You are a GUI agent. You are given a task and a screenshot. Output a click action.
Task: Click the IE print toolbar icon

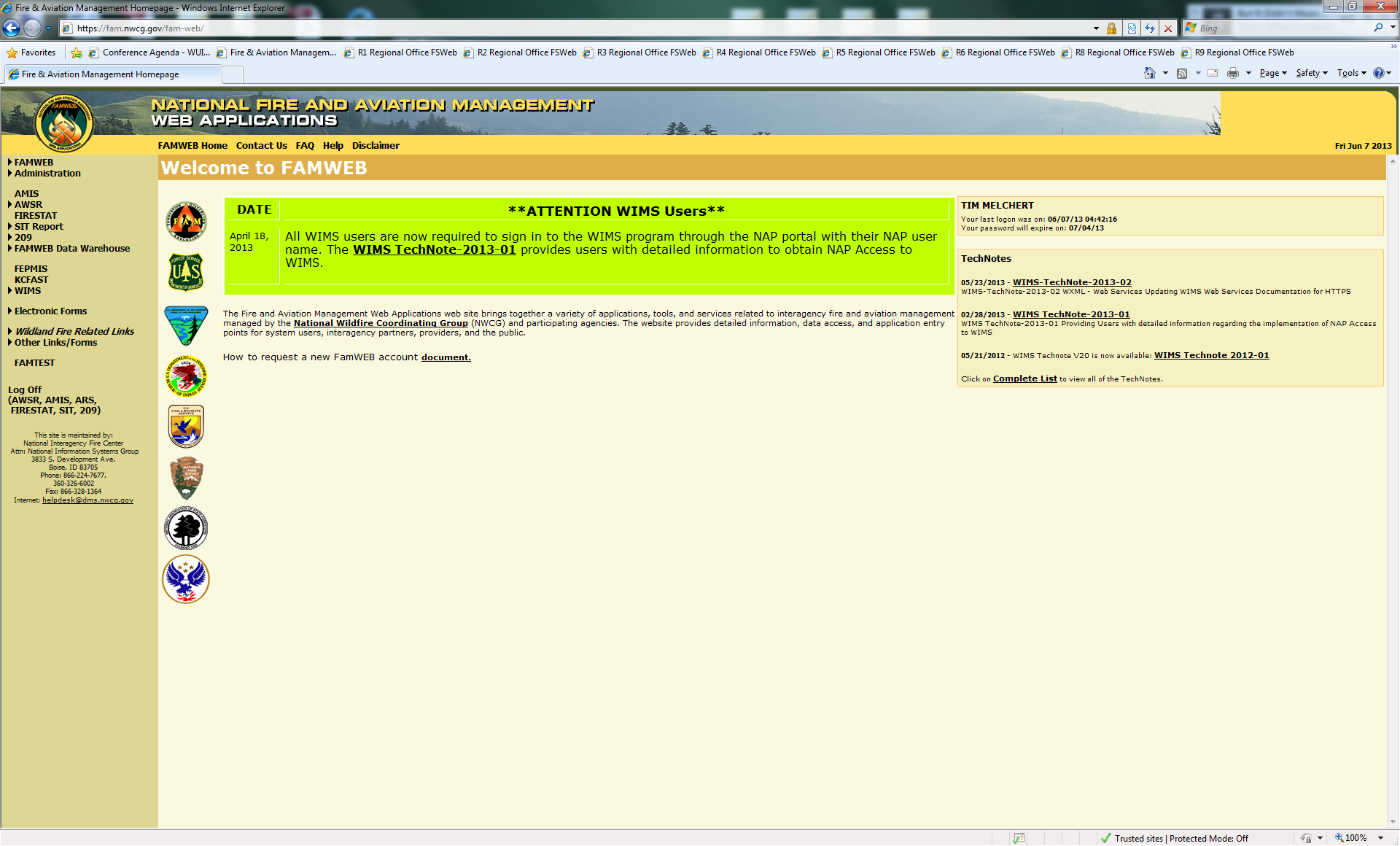click(1233, 73)
